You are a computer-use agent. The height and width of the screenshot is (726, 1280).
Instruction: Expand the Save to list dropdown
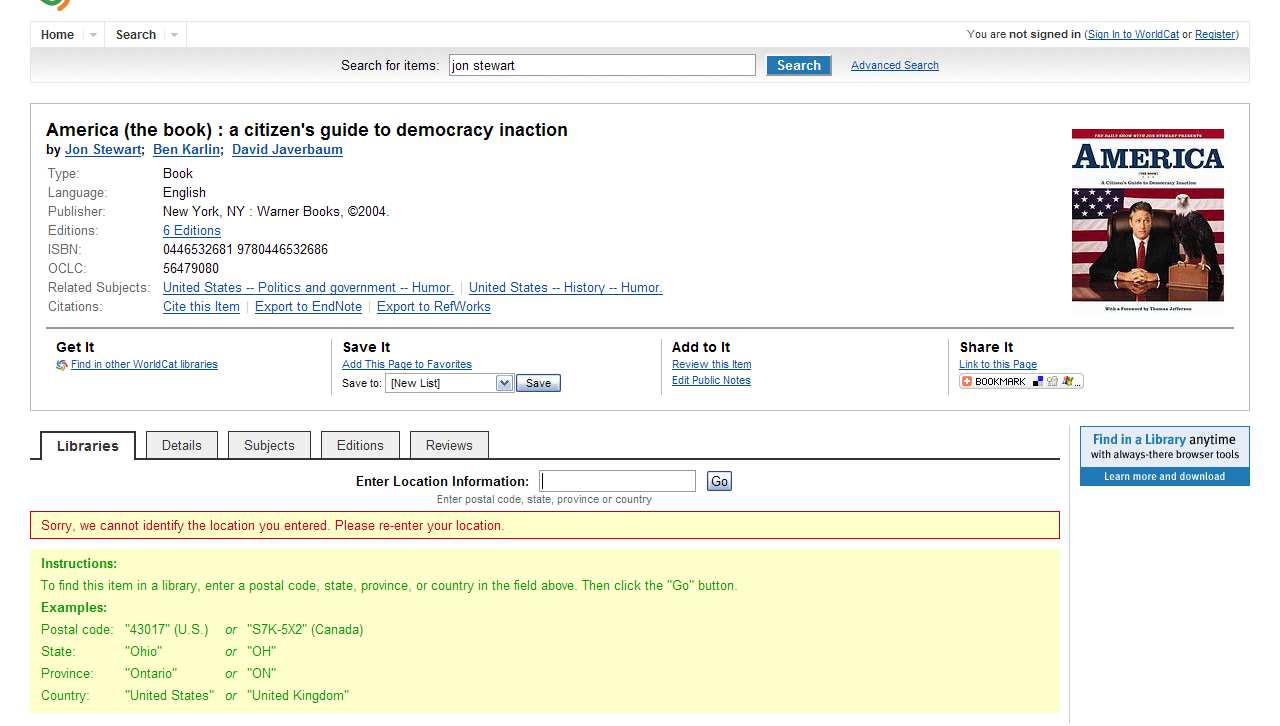tap(504, 383)
